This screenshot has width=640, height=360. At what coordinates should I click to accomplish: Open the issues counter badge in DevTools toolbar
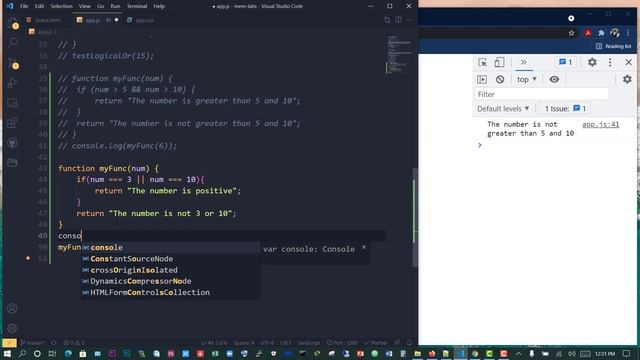[566, 62]
